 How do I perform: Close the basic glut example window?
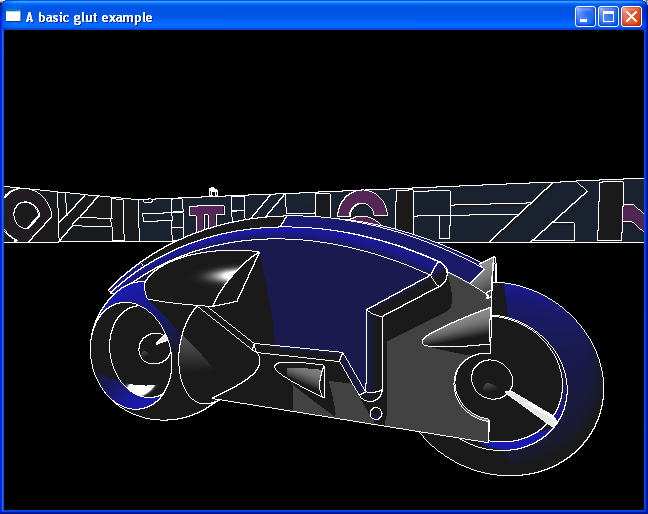[x=631, y=17]
